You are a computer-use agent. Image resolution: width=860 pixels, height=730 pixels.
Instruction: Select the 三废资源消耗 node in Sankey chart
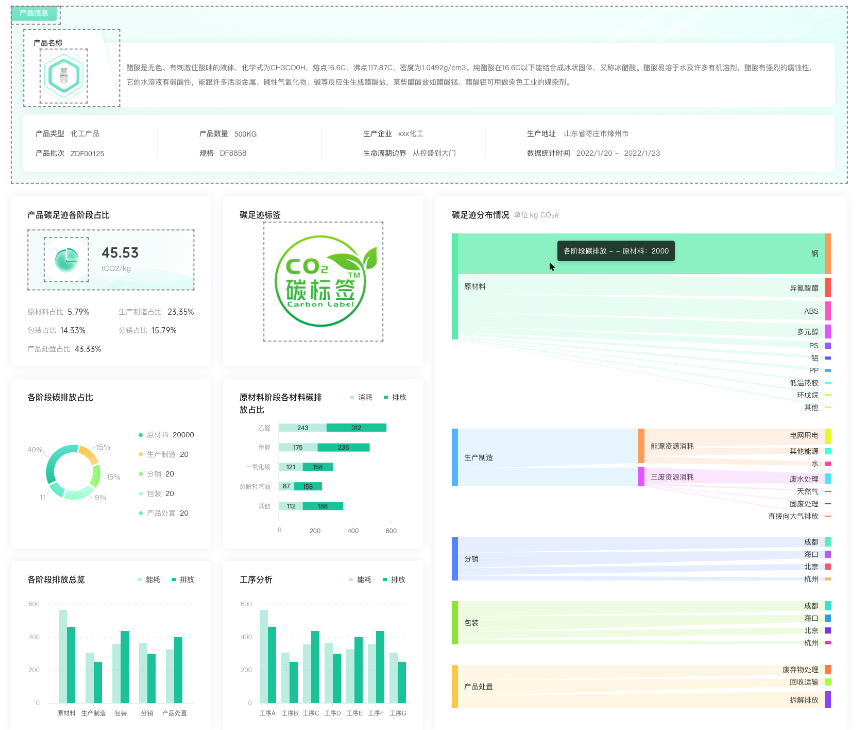pos(641,477)
